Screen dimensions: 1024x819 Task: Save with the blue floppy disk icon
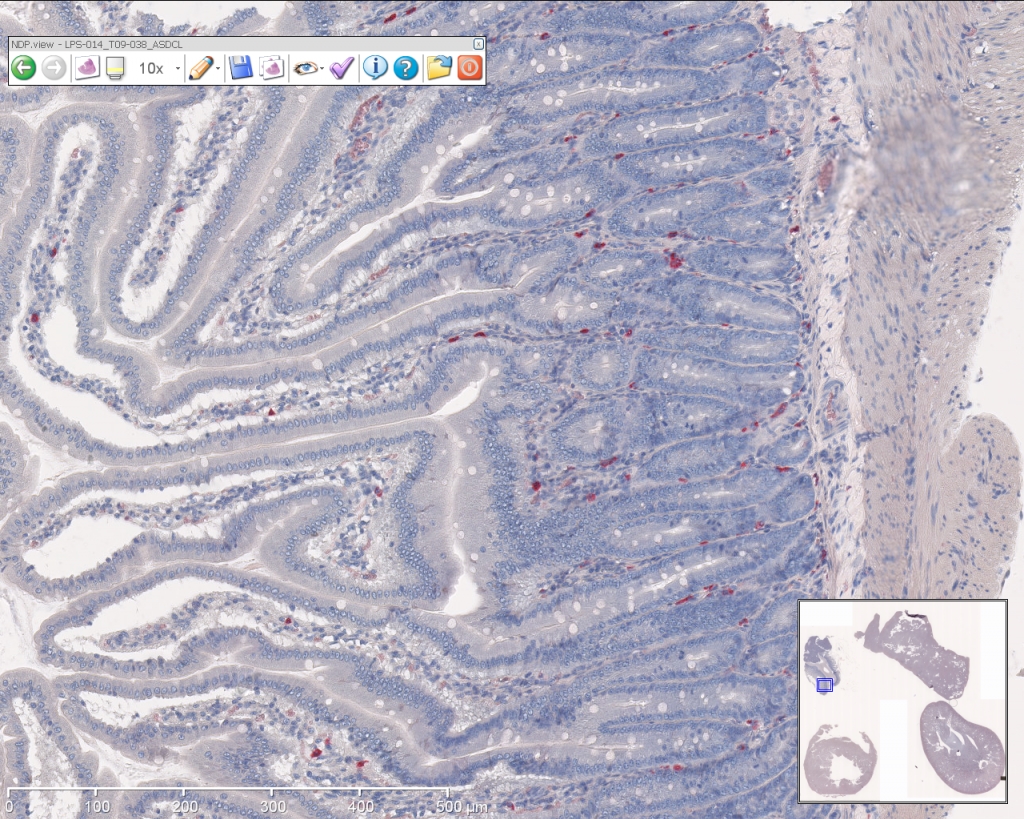241,68
